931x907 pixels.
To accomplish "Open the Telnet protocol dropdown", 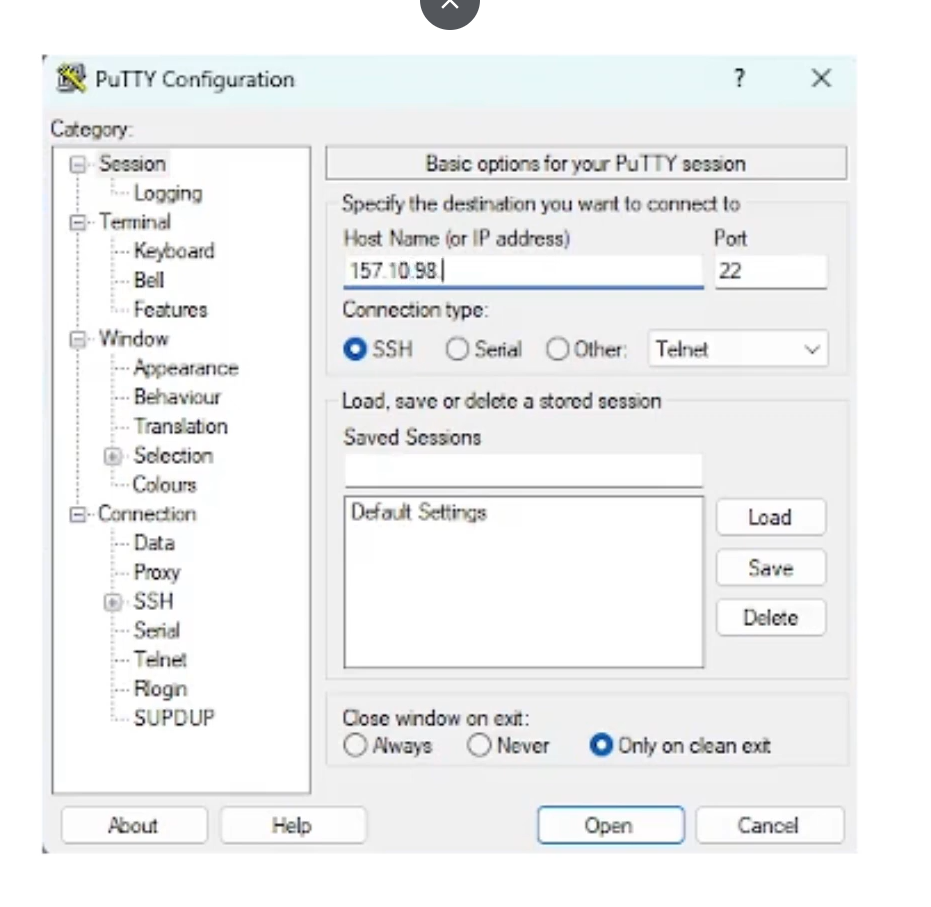I will pyautogui.click(x=738, y=349).
